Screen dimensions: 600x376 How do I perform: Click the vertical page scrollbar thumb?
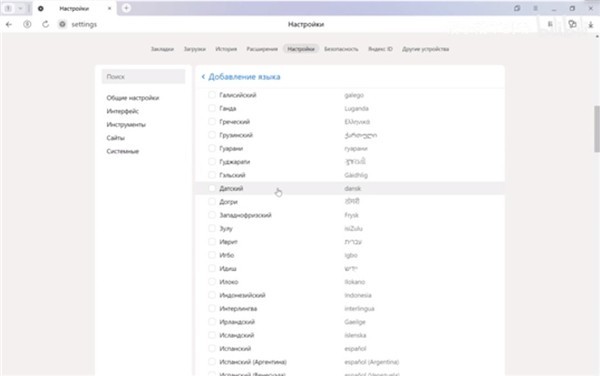pyautogui.click(x=597, y=129)
